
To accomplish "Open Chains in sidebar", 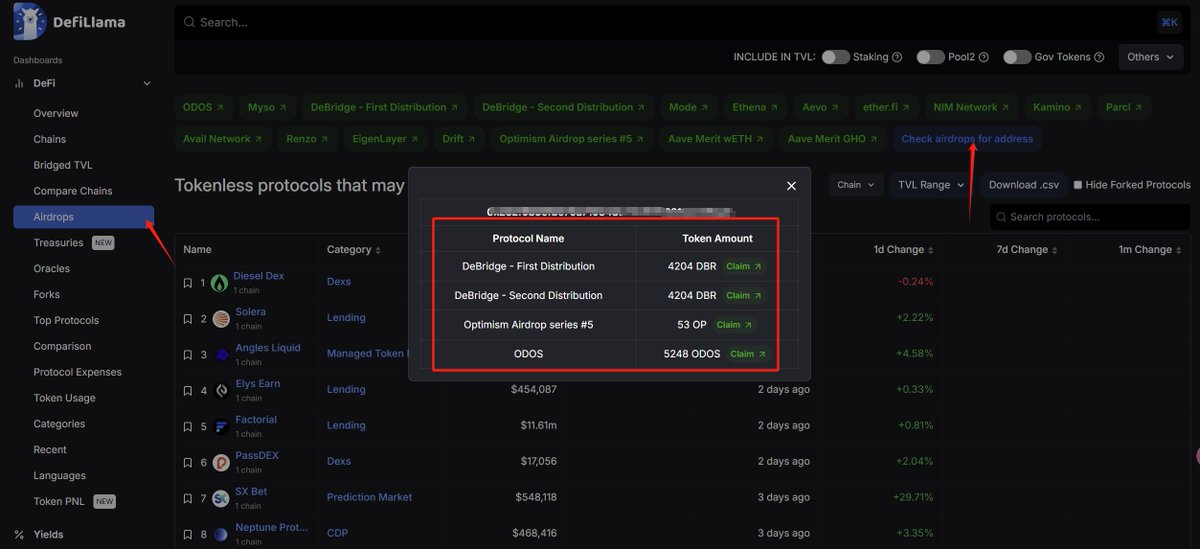I will 50,139.
